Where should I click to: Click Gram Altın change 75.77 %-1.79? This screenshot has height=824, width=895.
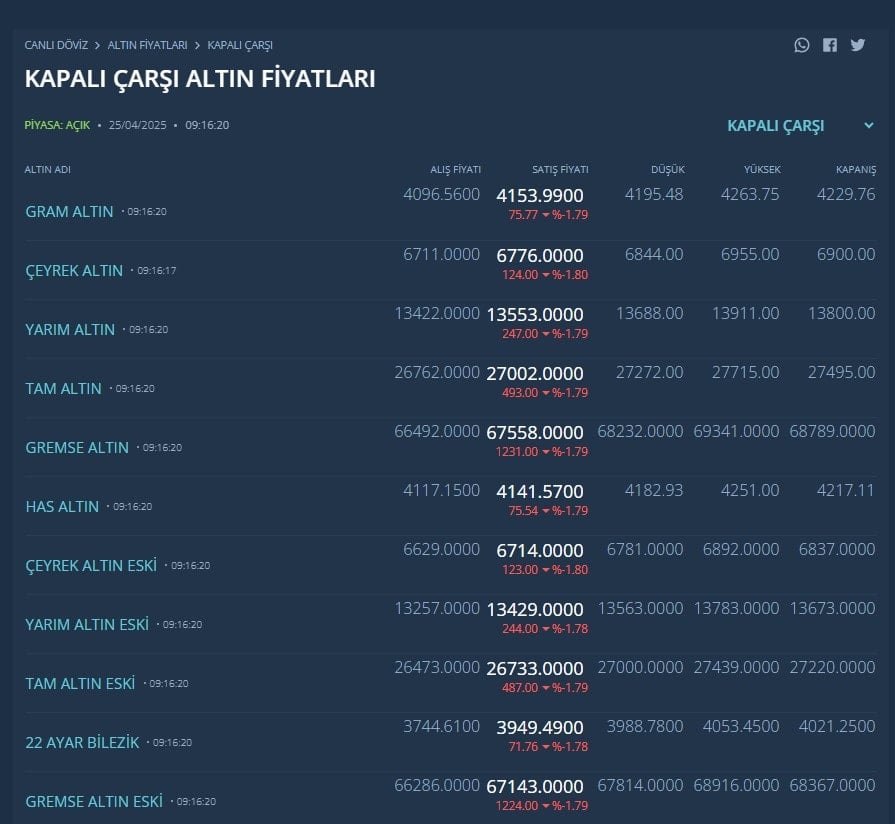[x=548, y=215]
